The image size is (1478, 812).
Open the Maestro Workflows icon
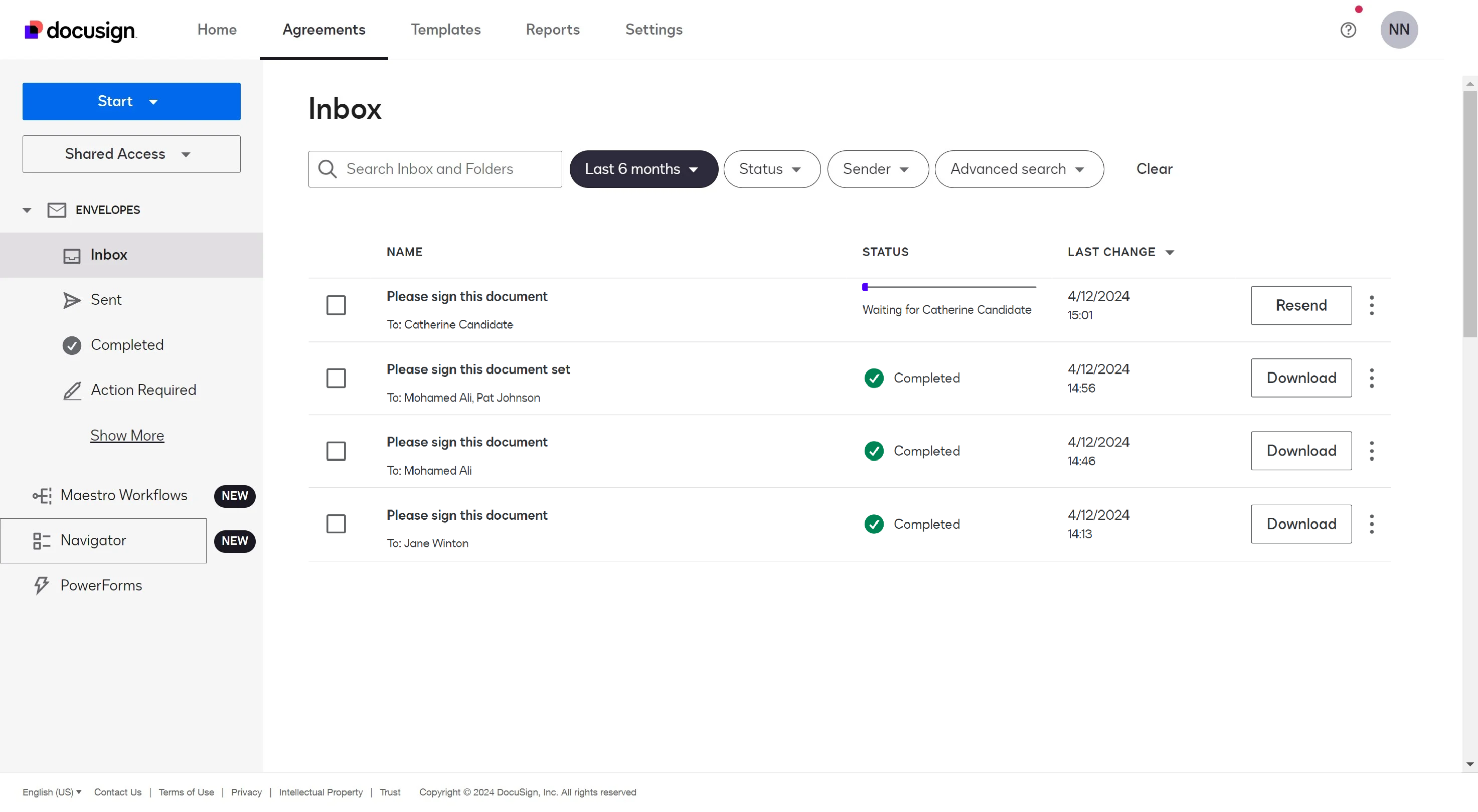[42, 495]
